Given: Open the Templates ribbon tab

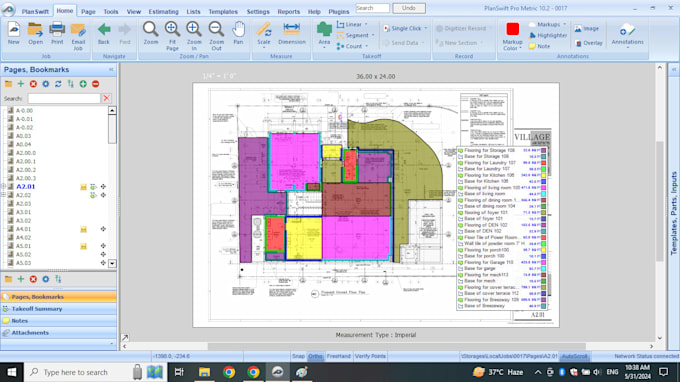Looking at the screenshot, I should point(223,12).
